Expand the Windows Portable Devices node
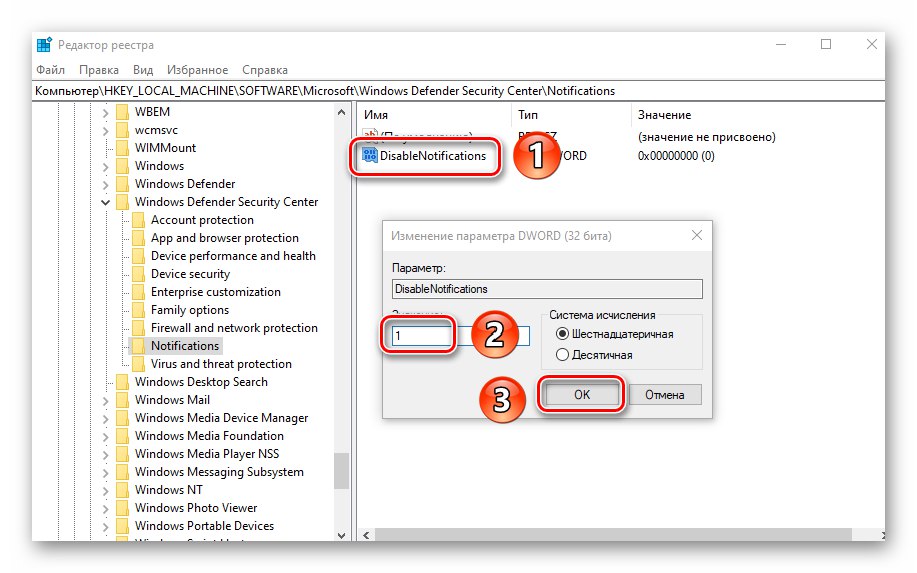 tap(105, 527)
